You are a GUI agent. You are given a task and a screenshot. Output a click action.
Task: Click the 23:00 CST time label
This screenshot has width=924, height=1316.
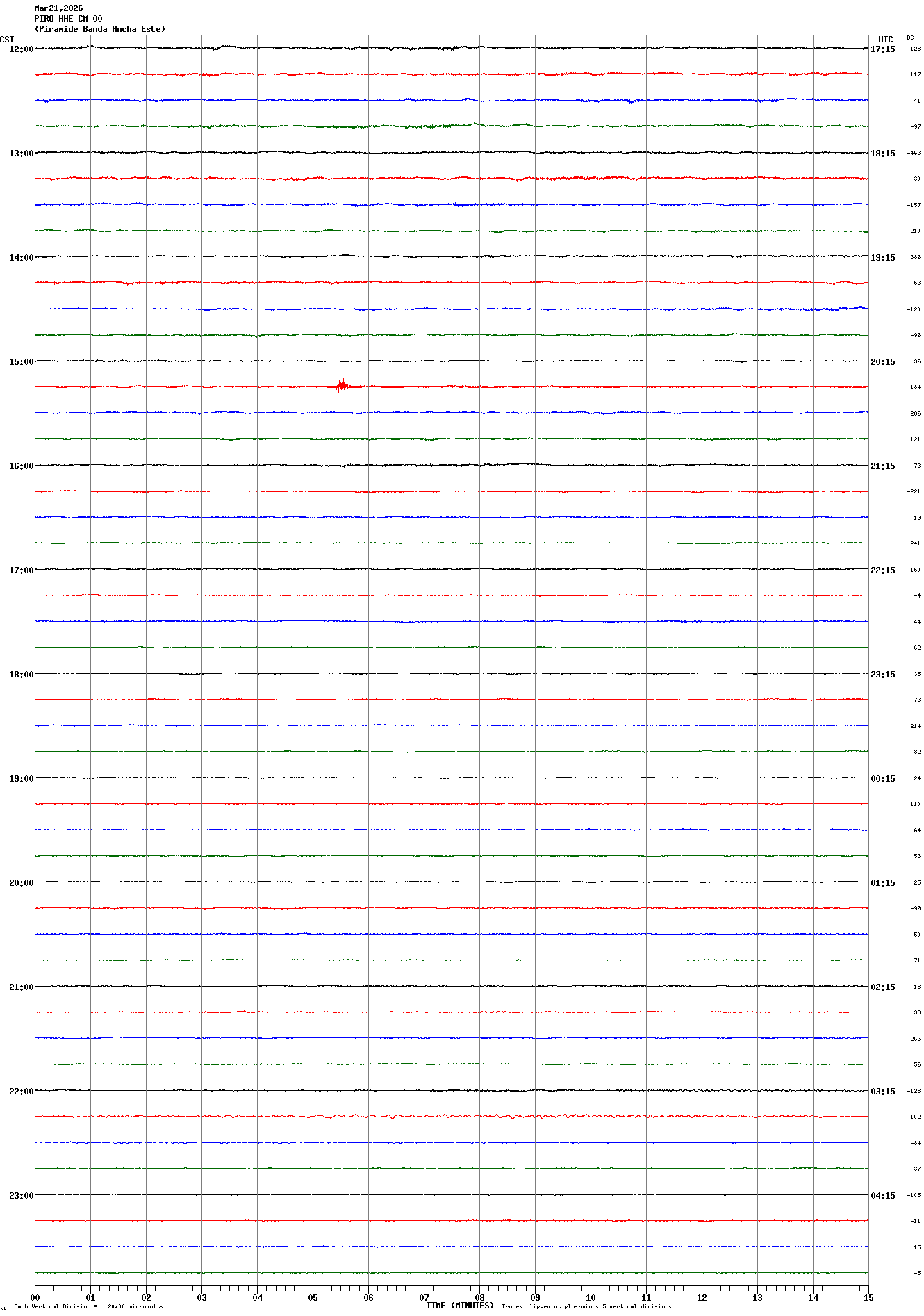coord(21,1196)
